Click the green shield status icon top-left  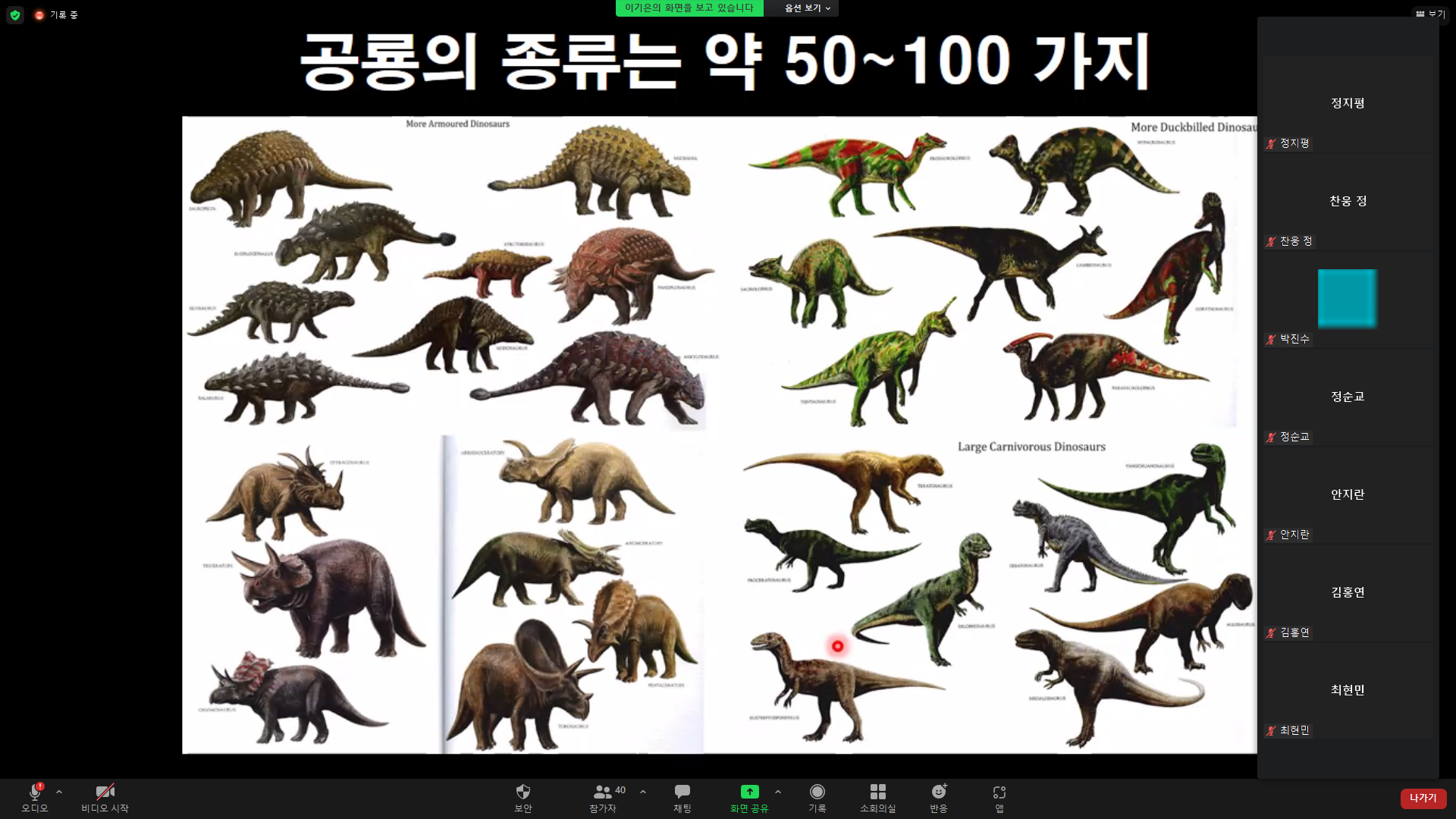click(x=15, y=14)
